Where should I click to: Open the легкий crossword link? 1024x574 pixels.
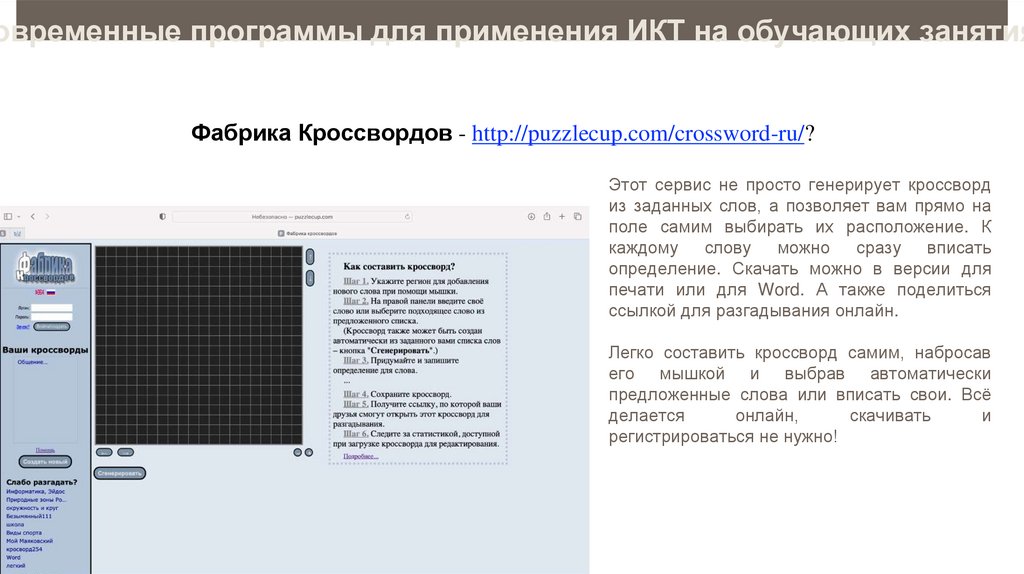pyautogui.click(x=16, y=566)
